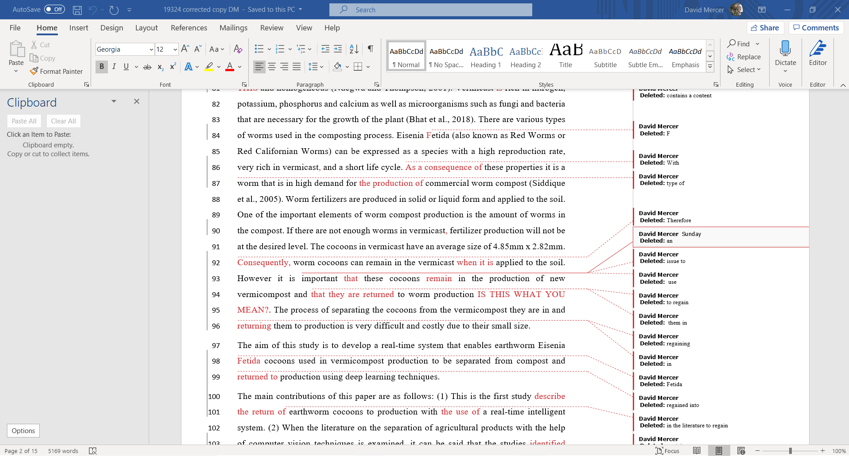Open the Comments button
The height and width of the screenshot is (456, 849).
coord(815,28)
